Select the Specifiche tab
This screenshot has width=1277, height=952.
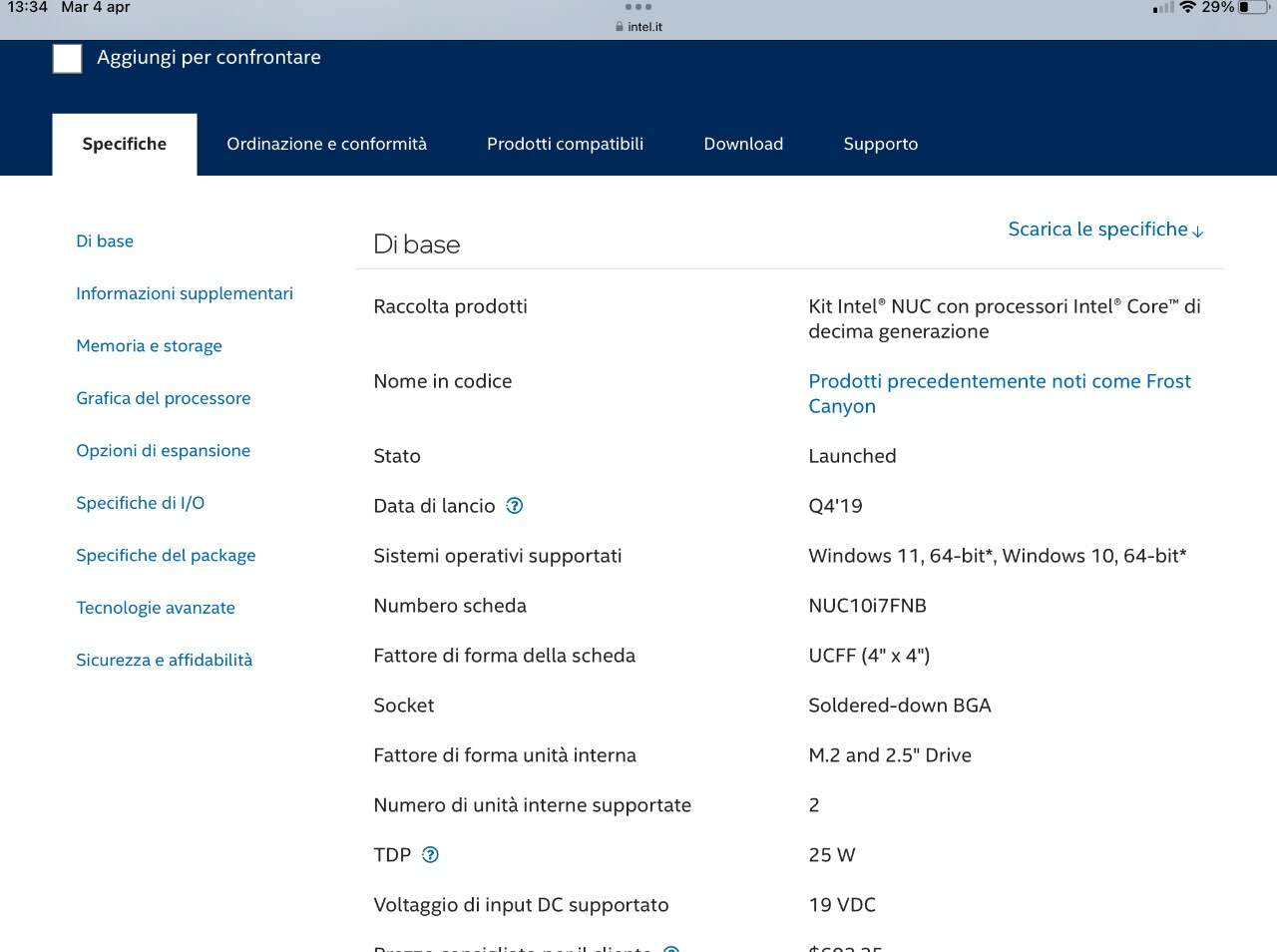(x=125, y=145)
